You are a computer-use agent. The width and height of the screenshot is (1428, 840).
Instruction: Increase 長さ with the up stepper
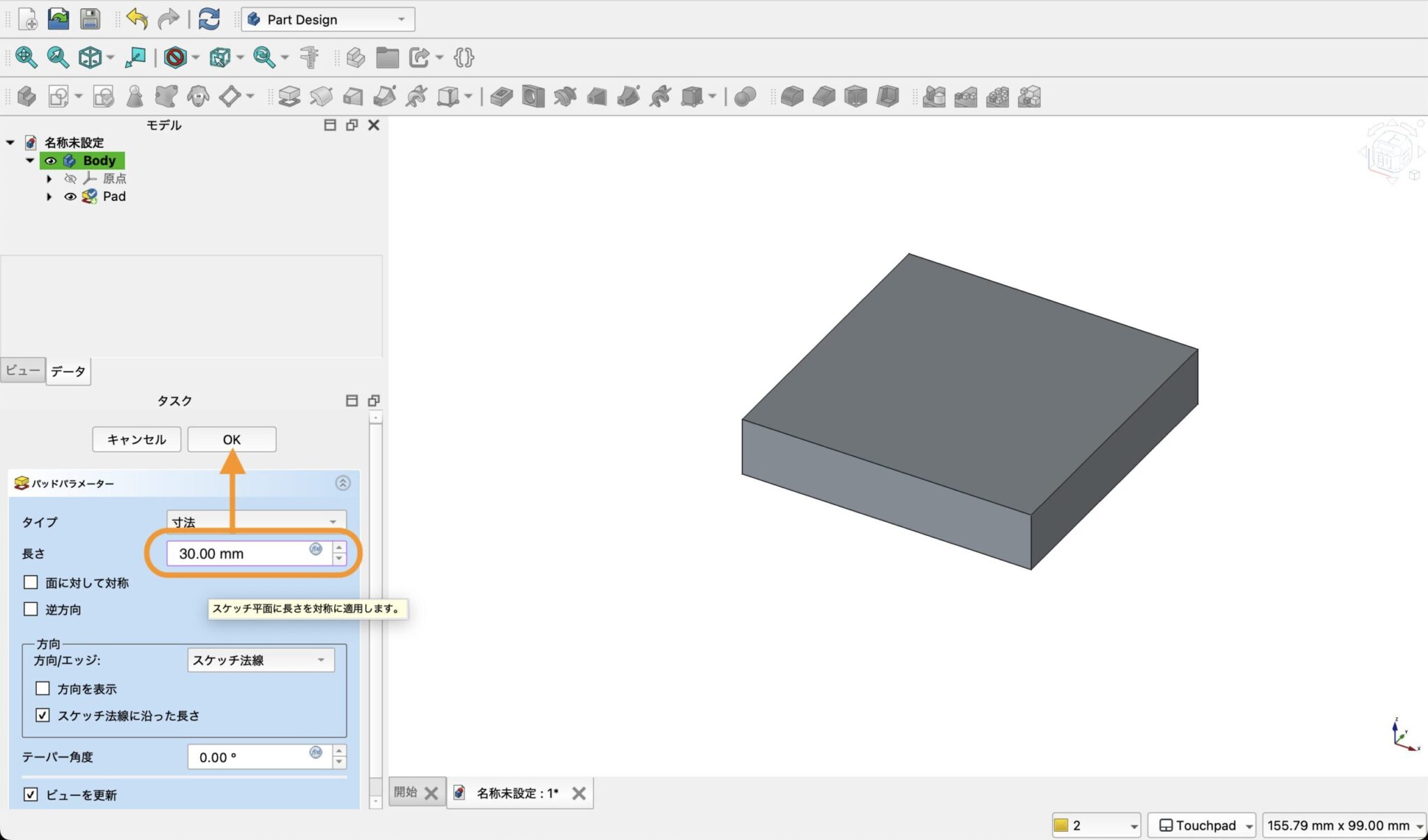(339, 547)
